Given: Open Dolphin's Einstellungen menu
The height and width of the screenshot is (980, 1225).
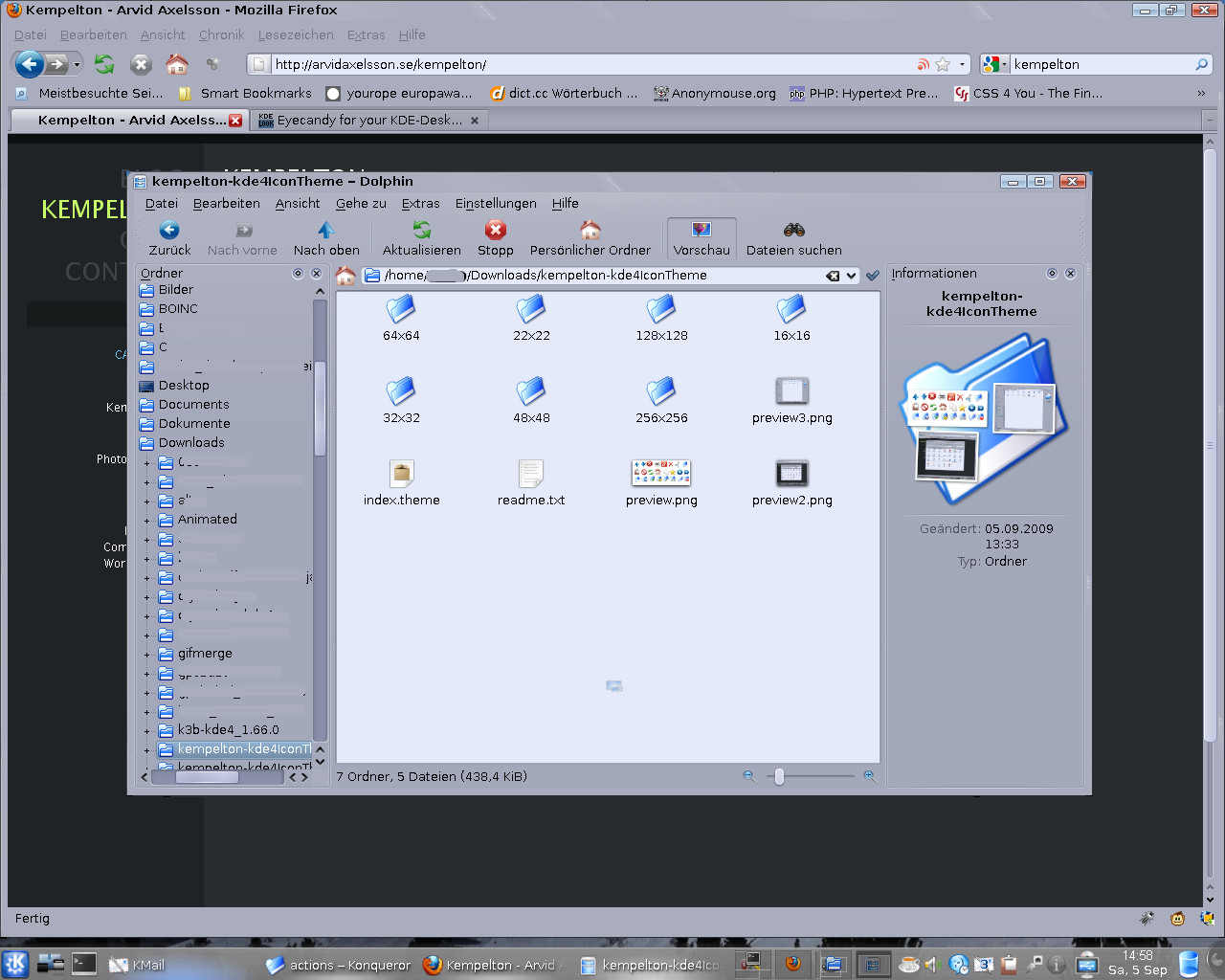Looking at the screenshot, I should [496, 203].
